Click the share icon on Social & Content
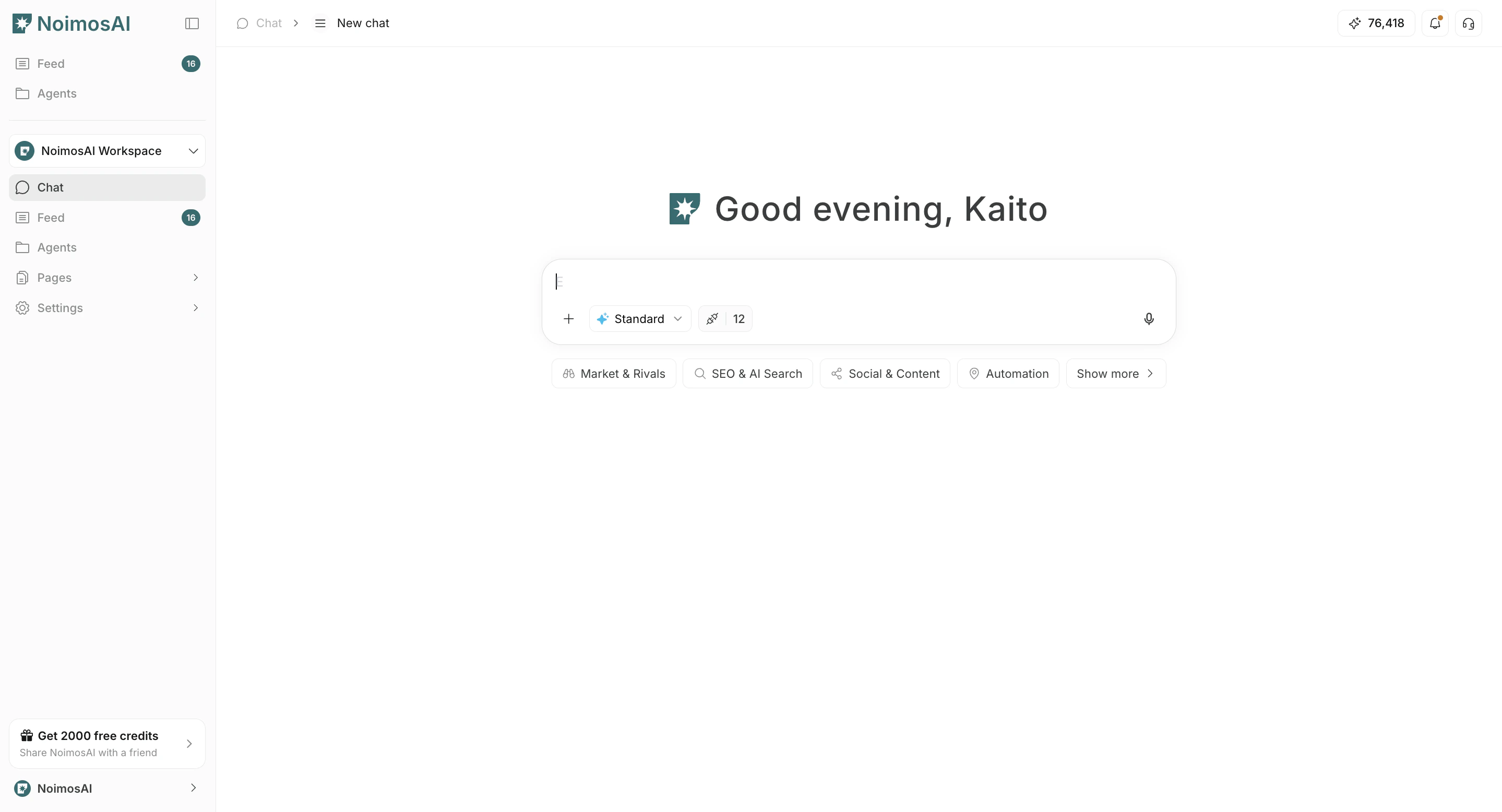Viewport: 1502px width, 812px height. click(x=837, y=374)
